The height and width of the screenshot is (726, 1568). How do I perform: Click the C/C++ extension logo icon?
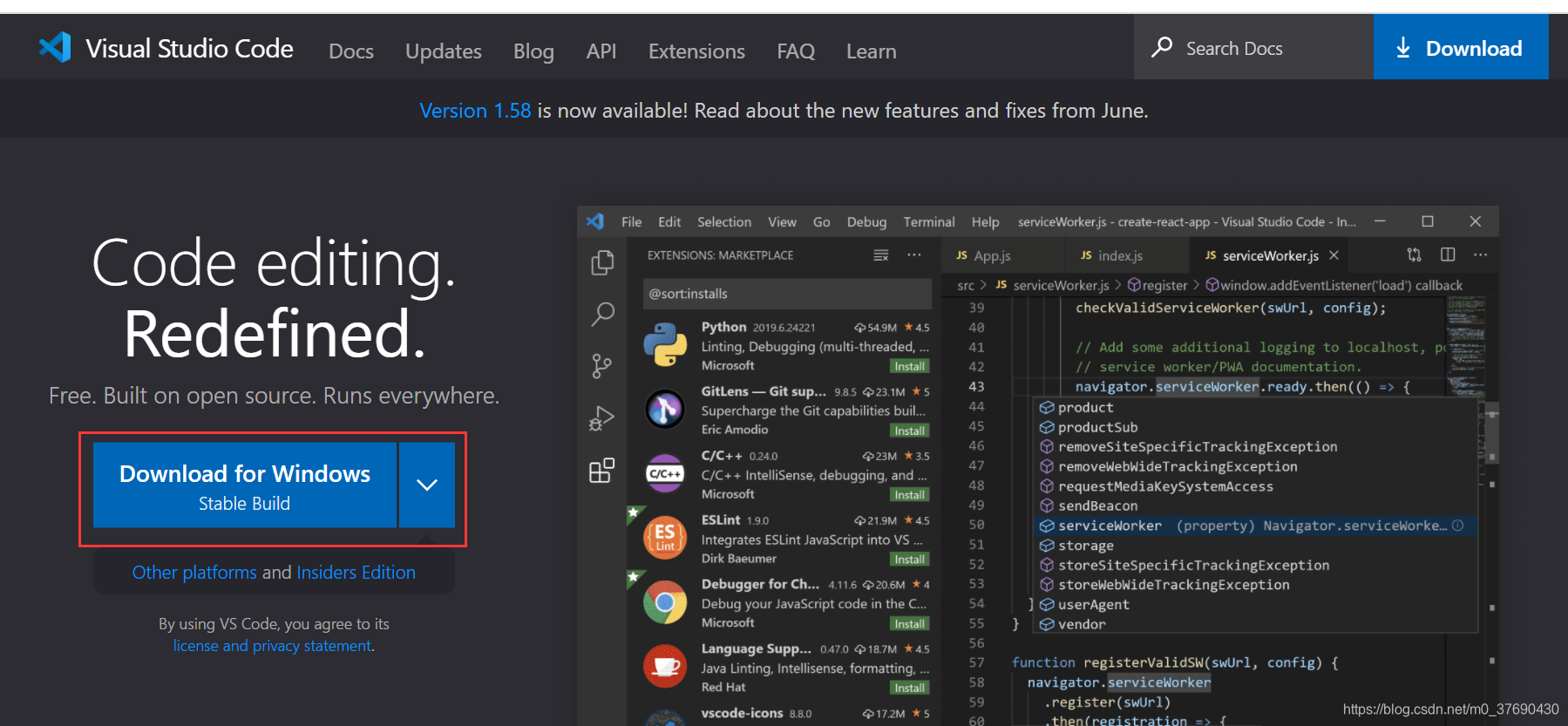(x=665, y=473)
